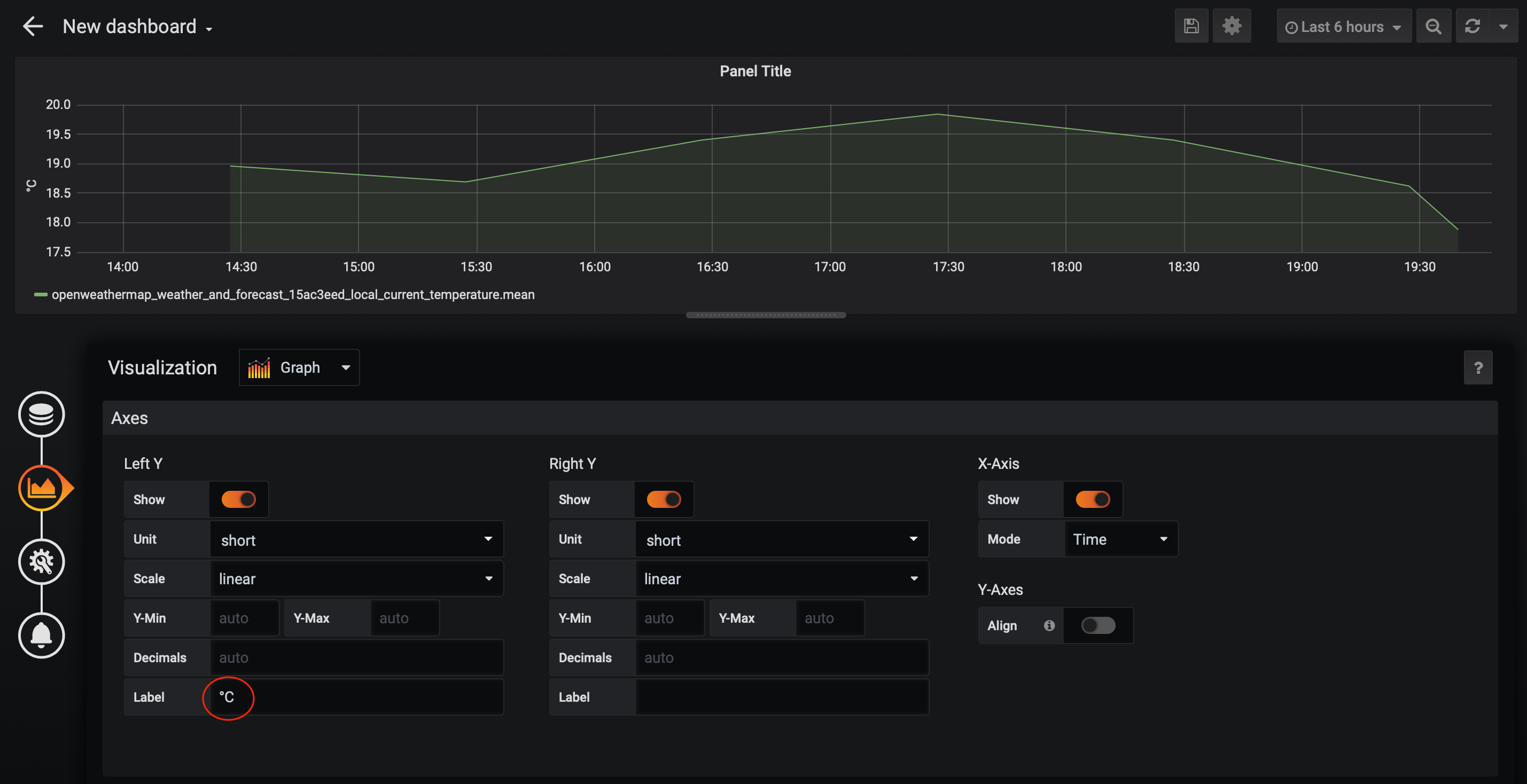Open the Left Y Unit dropdown

point(356,539)
